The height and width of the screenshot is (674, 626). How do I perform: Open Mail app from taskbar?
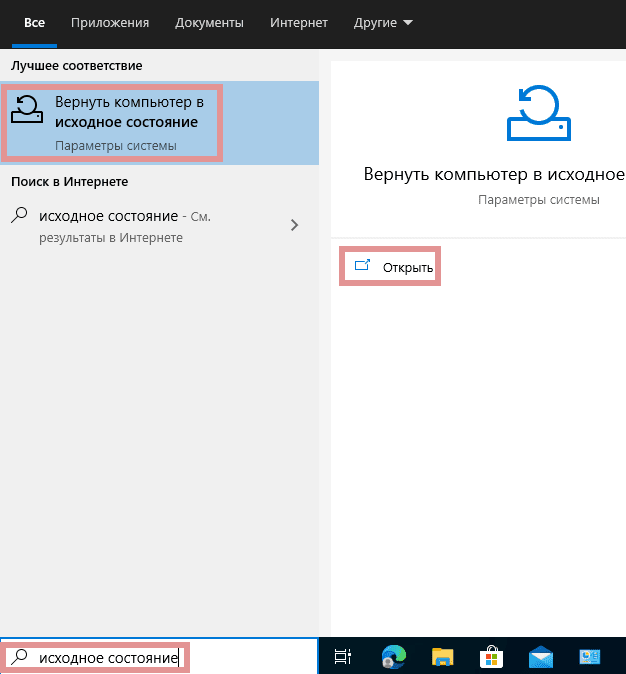pyautogui.click(x=541, y=657)
